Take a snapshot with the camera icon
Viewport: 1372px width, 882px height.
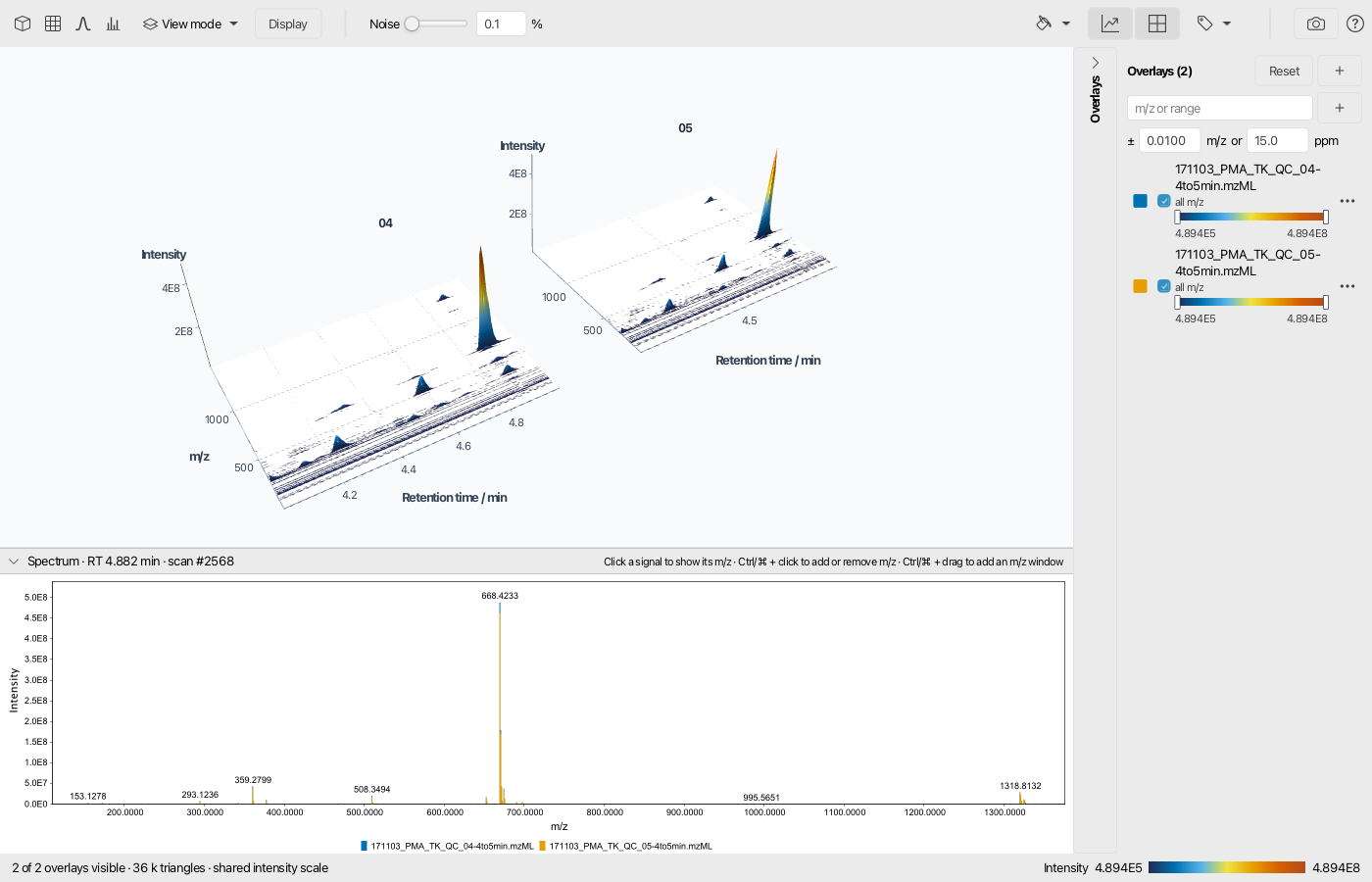click(1316, 24)
